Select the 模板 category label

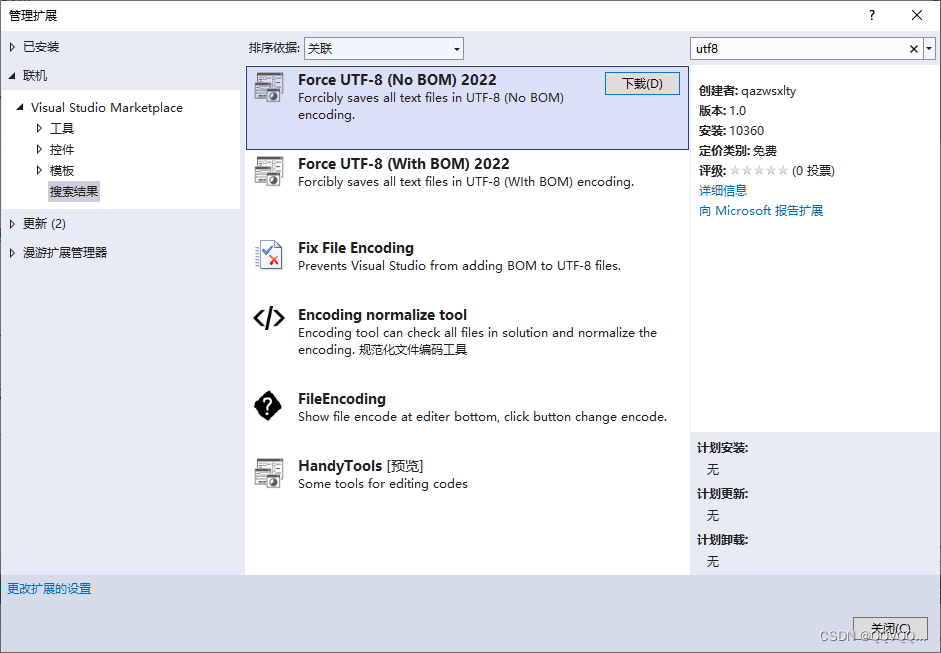coord(62,170)
